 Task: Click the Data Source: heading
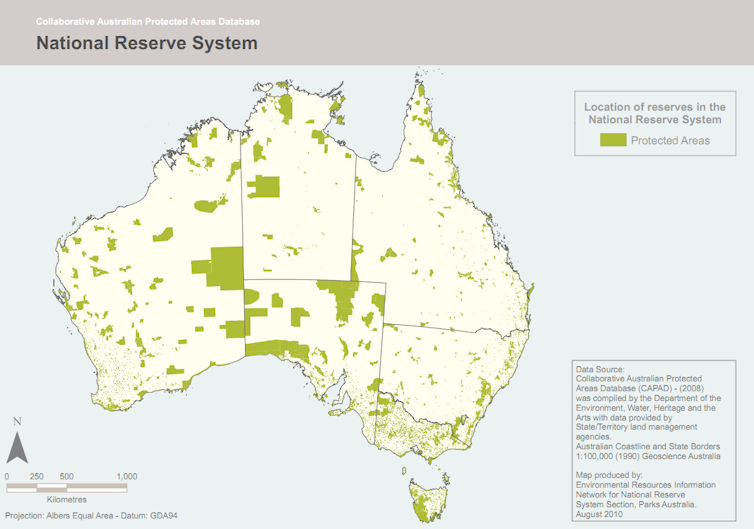coord(600,369)
